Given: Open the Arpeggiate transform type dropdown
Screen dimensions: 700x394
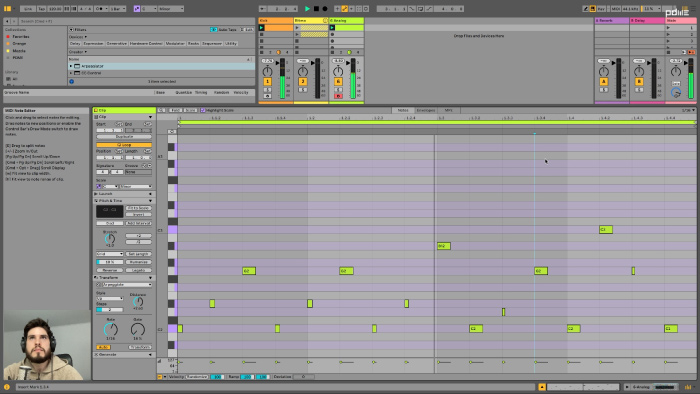Looking at the screenshot, I should click(127, 285).
